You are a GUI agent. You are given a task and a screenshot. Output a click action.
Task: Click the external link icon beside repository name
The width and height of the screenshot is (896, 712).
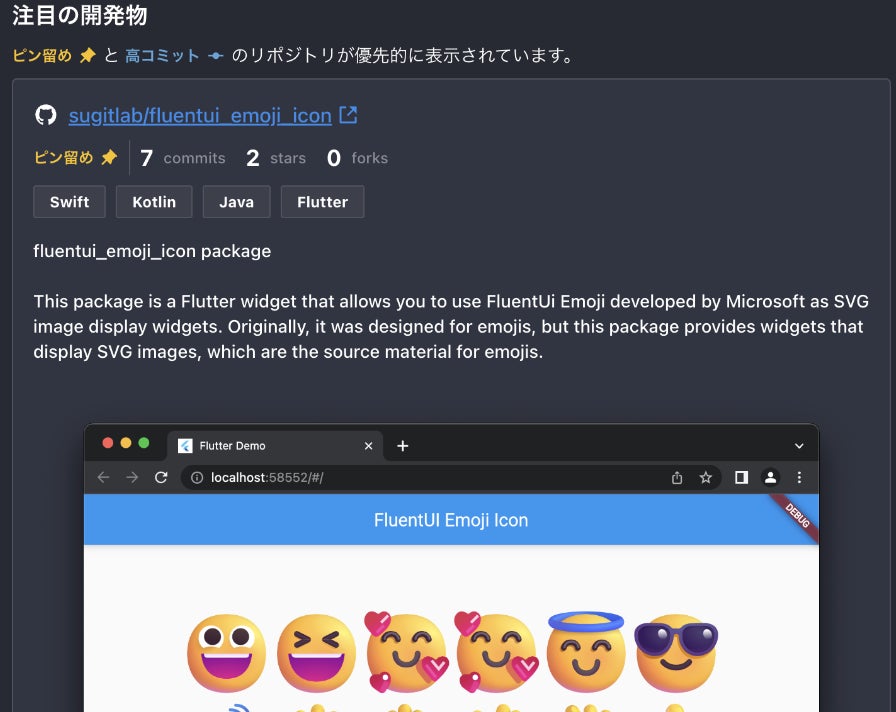pyautogui.click(x=348, y=115)
